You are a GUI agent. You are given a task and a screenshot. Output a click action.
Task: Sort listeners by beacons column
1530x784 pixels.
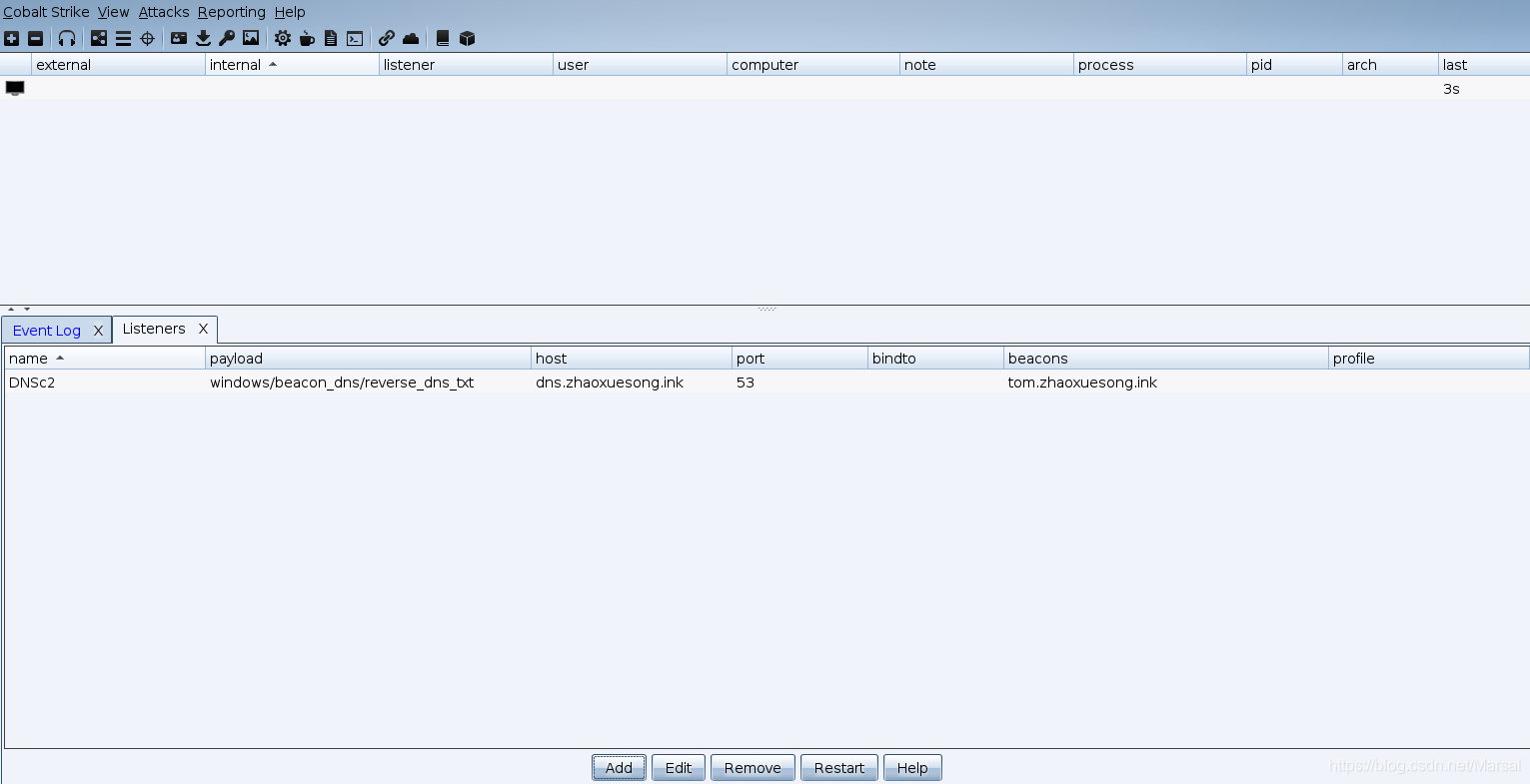click(x=1166, y=359)
